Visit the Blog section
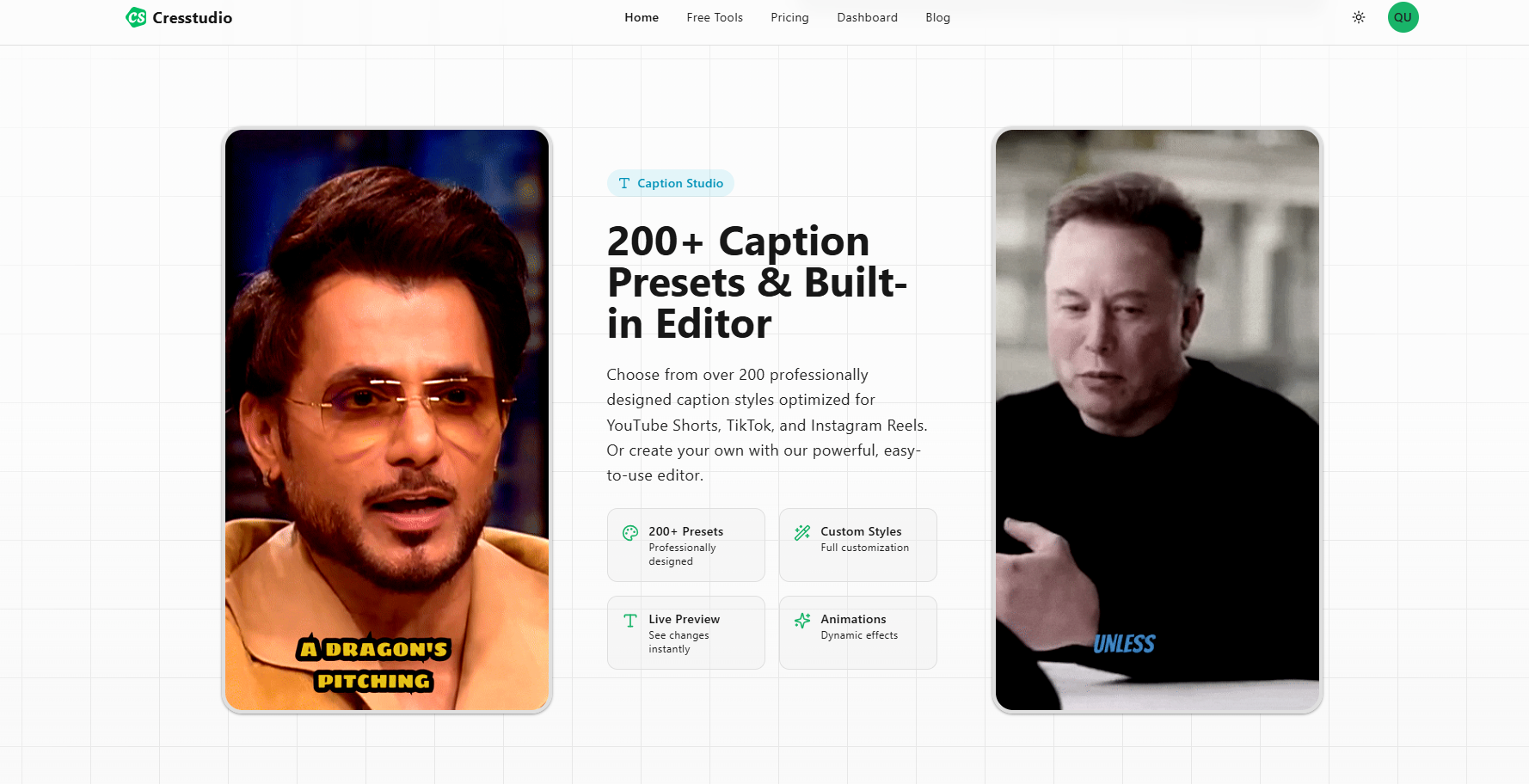 [x=937, y=17]
